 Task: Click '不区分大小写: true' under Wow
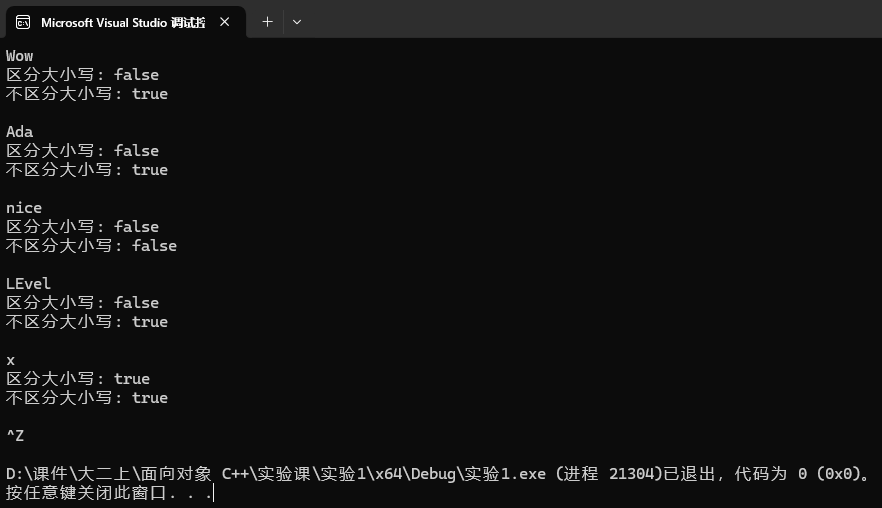[x=87, y=94]
